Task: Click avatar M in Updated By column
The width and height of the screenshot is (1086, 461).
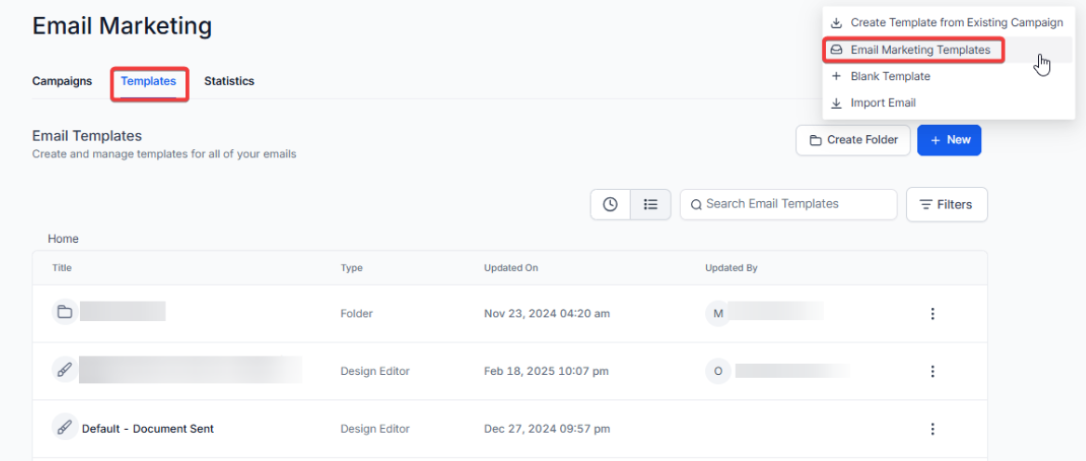Action: (x=717, y=314)
